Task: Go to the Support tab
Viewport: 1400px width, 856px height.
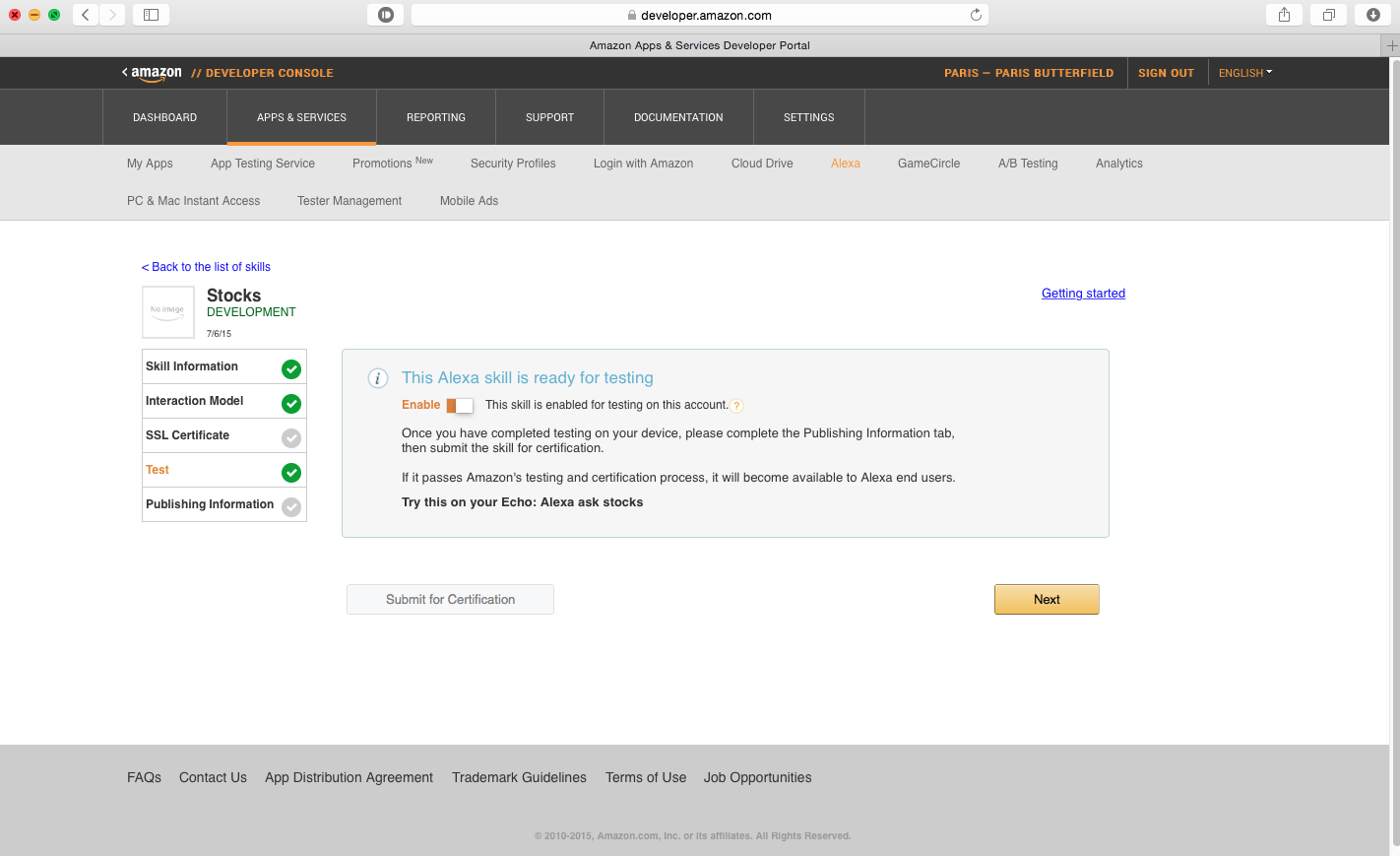Action: [x=549, y=117]
